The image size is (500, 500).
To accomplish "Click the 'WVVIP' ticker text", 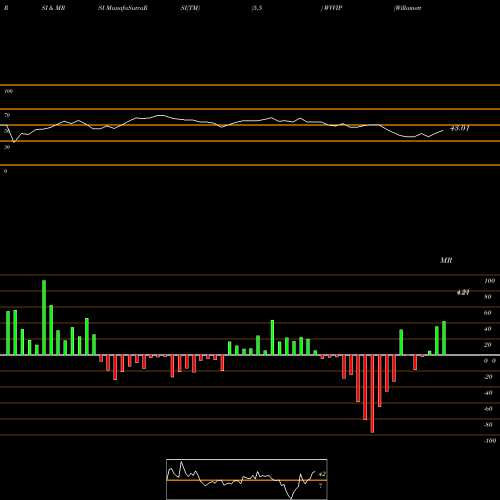I will pyautogui.click(x=332, y=8).
